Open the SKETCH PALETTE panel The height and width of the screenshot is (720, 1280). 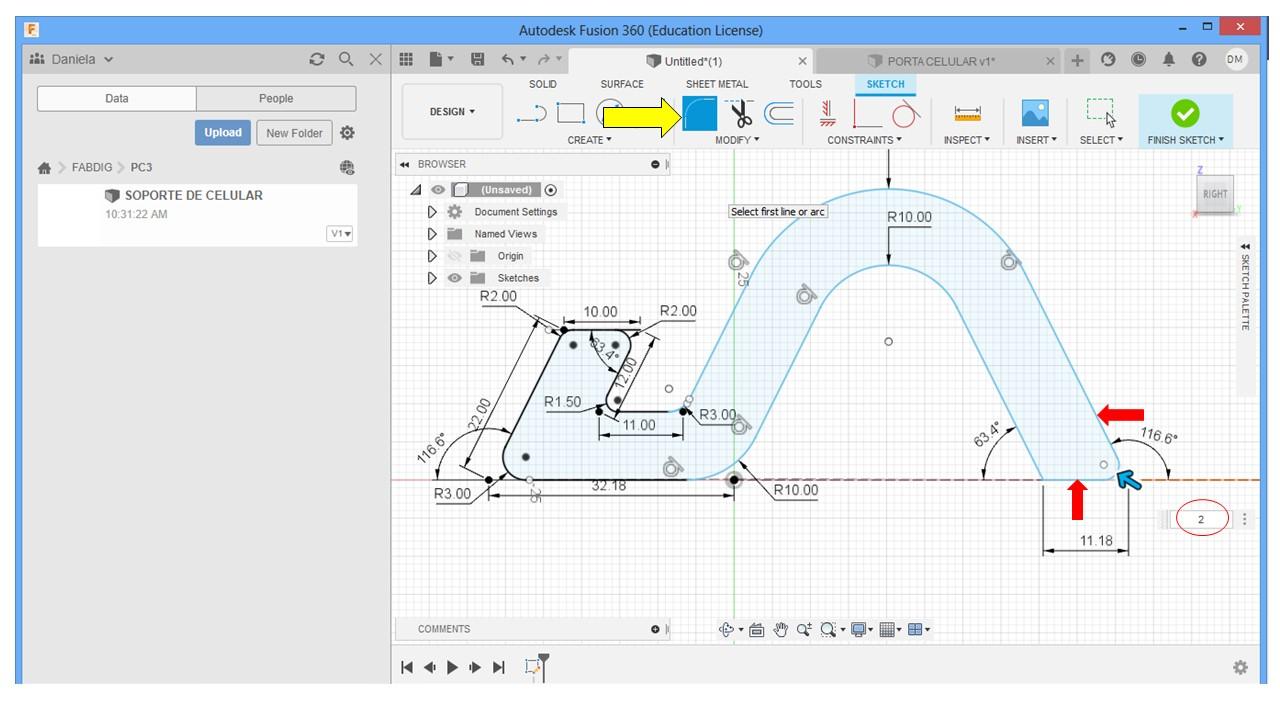pos(1245,285)
